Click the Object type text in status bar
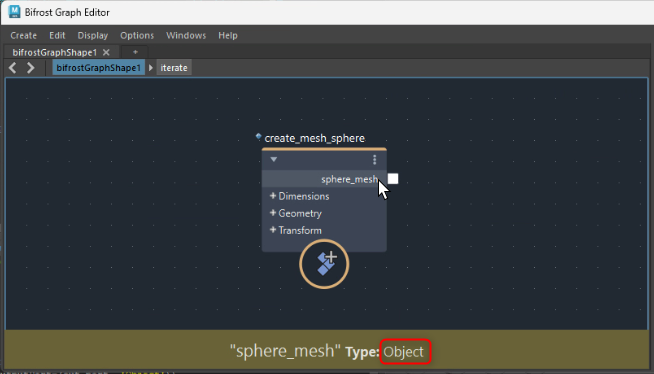The height and width of the screenshot is (374, 654). coord(404,352)
